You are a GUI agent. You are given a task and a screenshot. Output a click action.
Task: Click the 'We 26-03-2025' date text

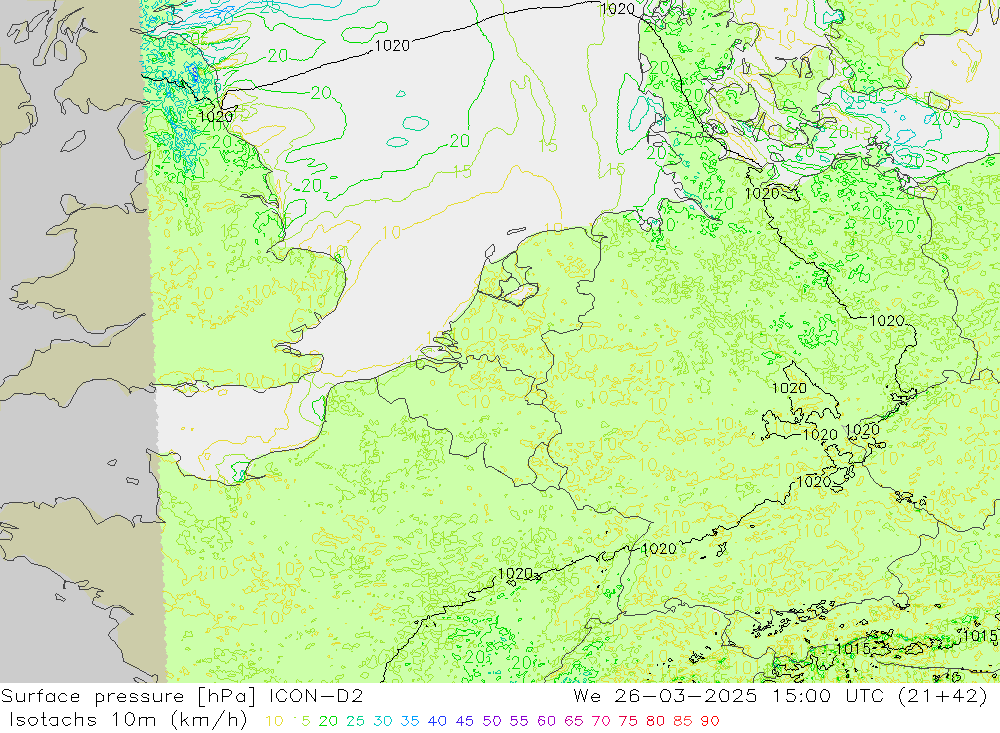(665, 695)
